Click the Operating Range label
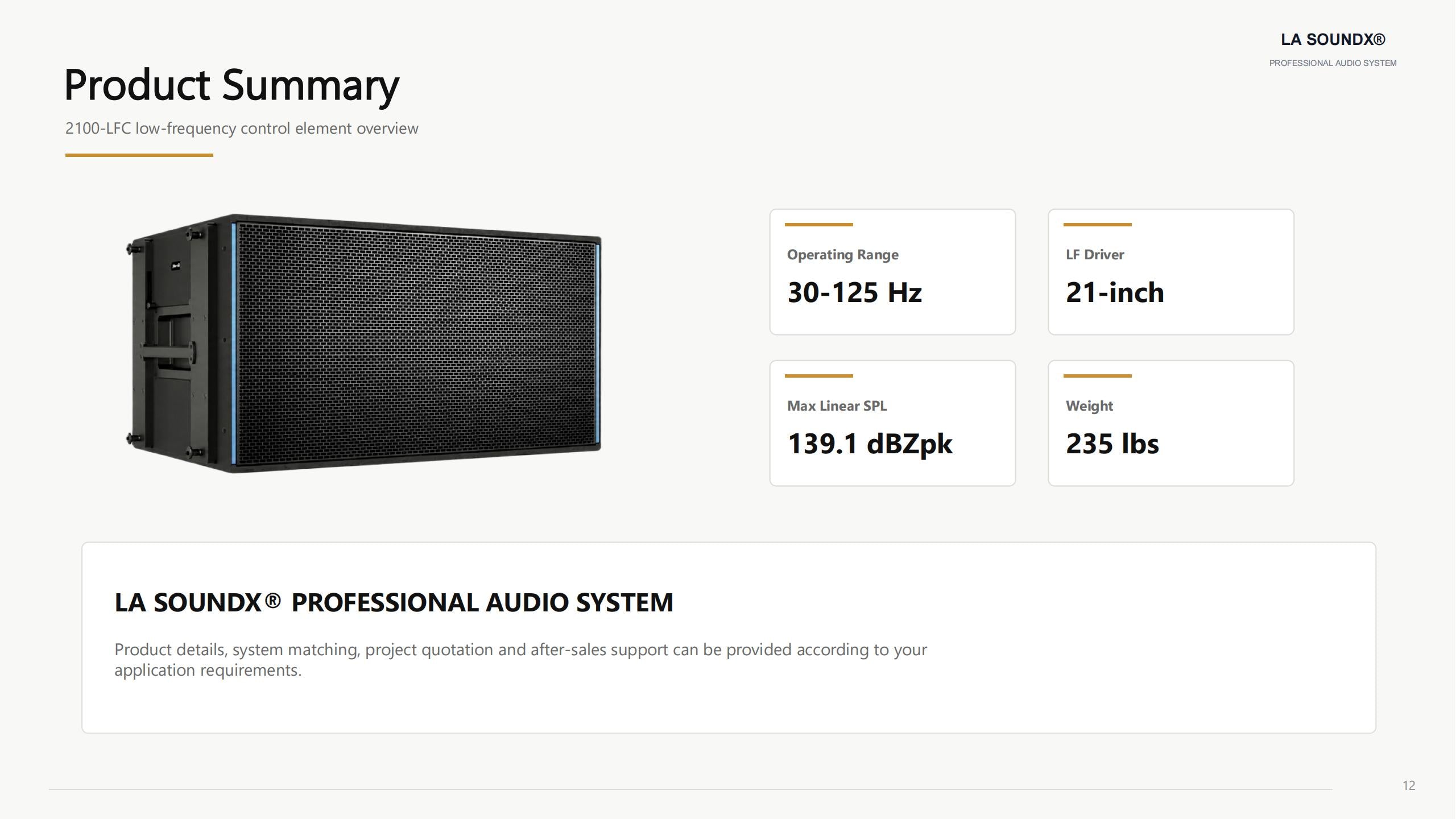 pos(842,255)
